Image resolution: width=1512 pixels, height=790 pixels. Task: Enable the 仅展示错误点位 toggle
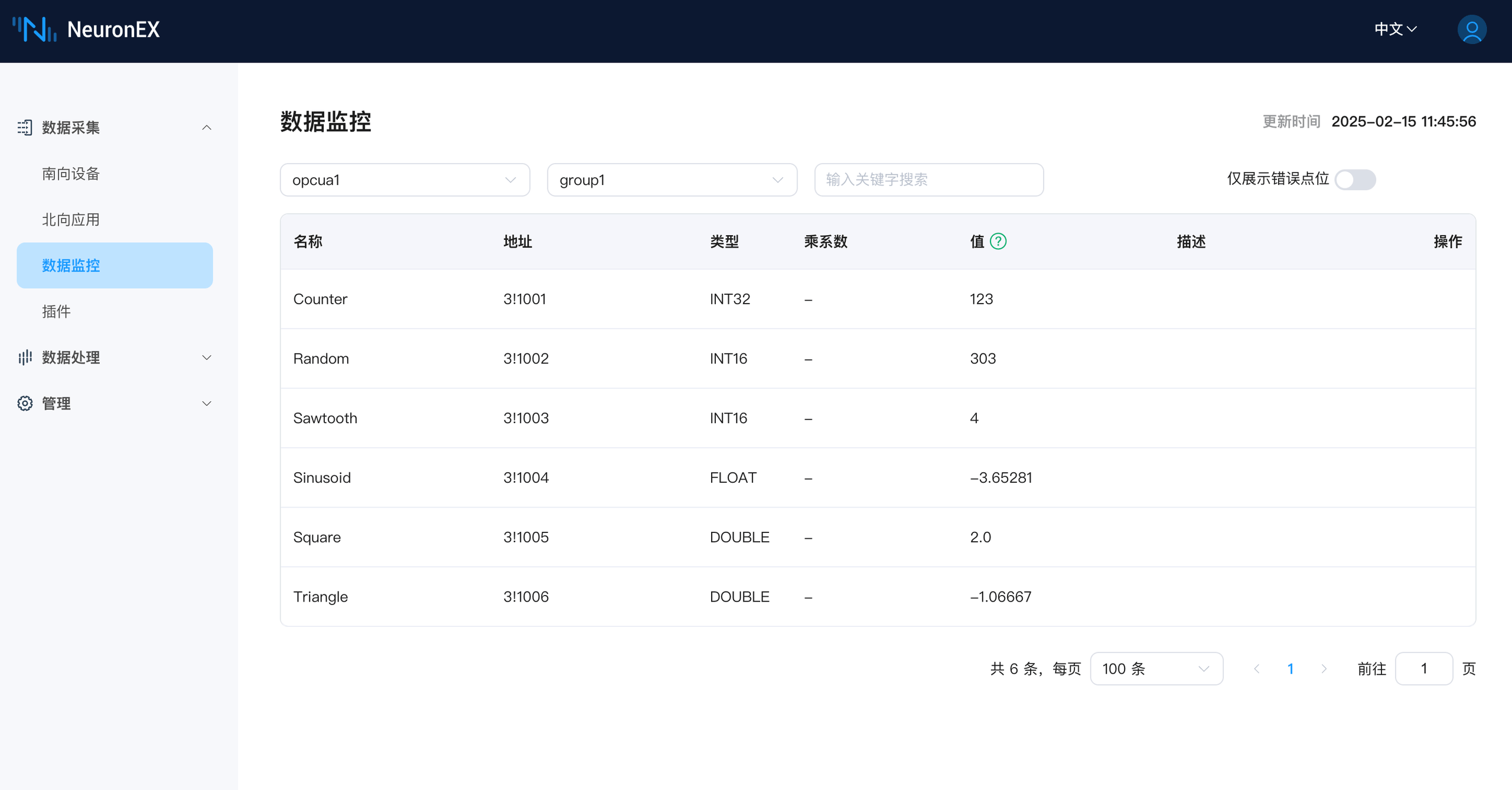point(1355,180)
